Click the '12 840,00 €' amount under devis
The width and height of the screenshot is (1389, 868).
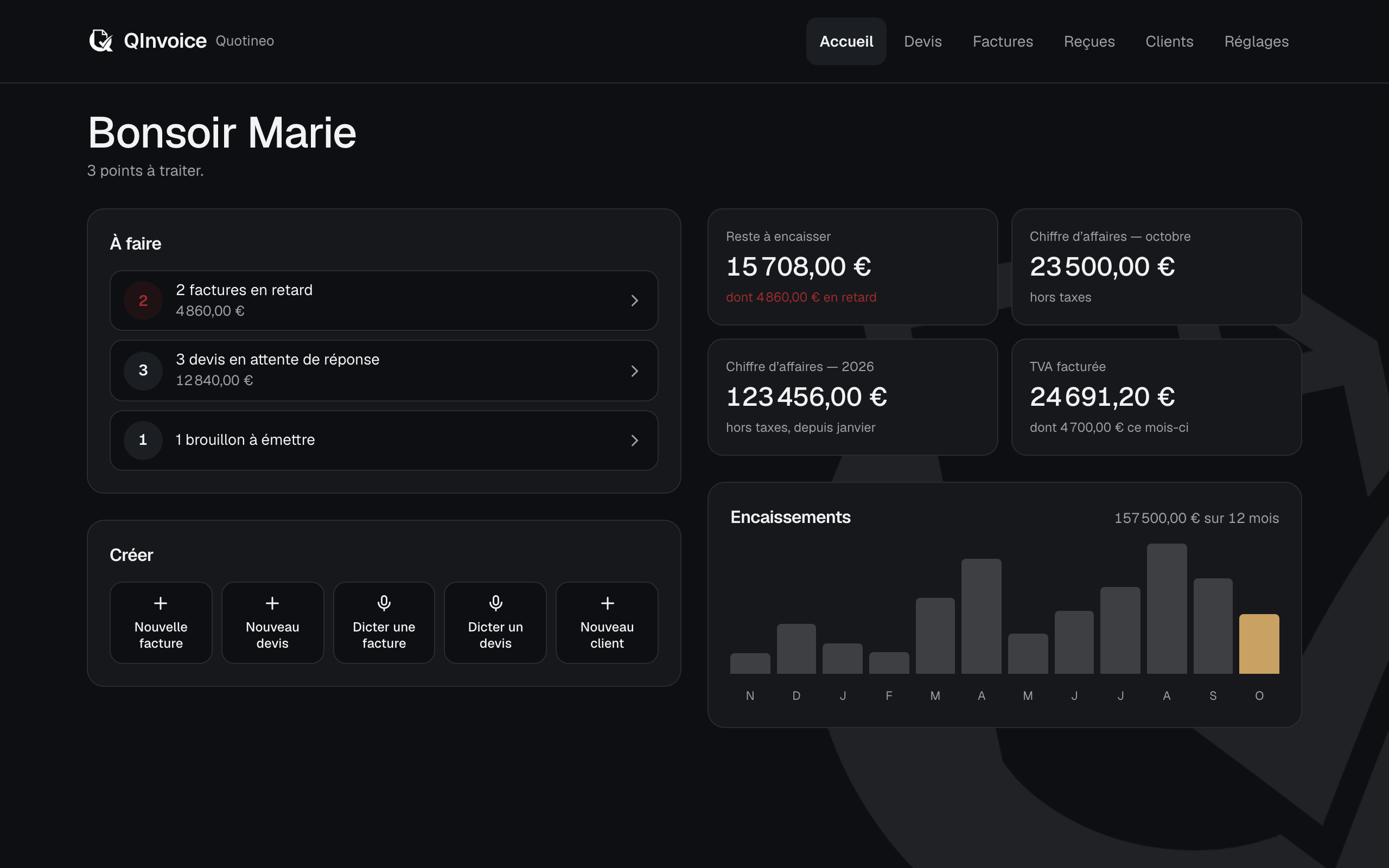click(214, 381)
